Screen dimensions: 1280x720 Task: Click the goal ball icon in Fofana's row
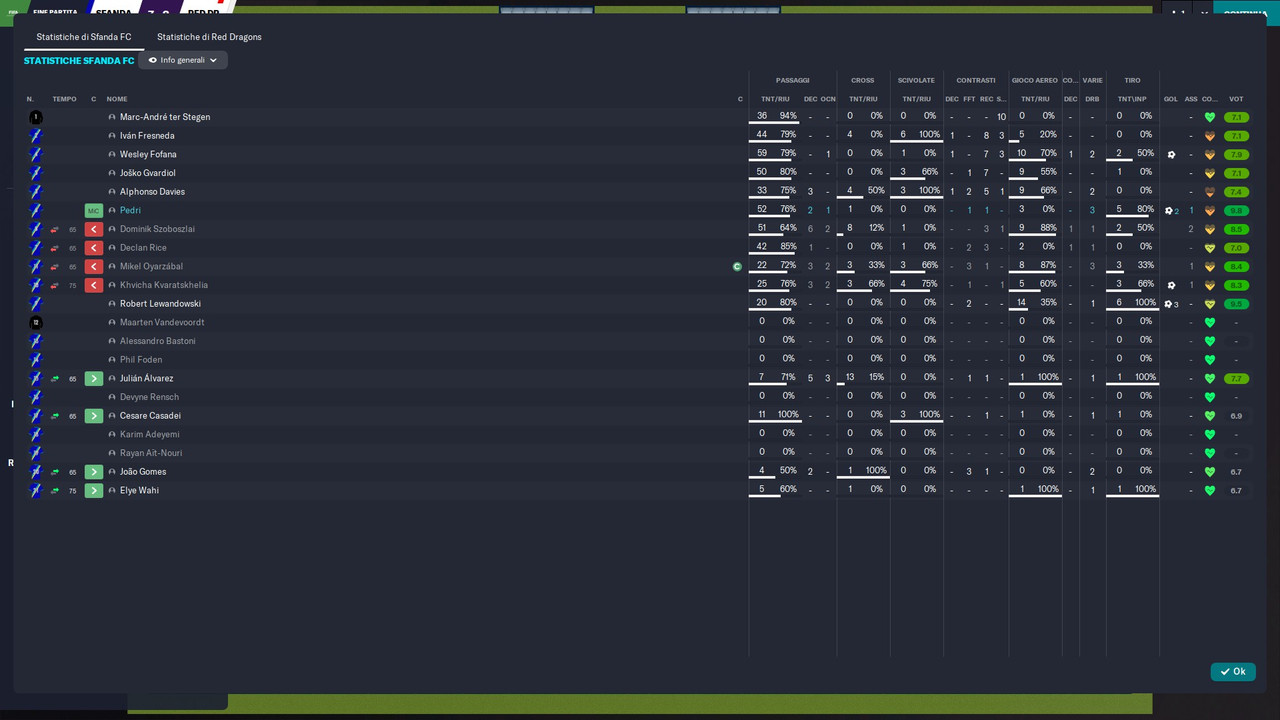coord(1171,155)
